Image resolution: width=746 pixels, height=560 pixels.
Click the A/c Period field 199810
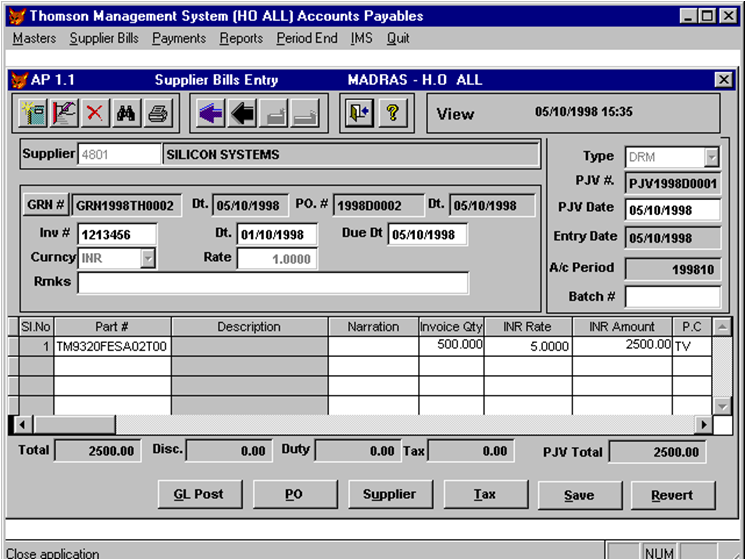click(x=673, y=270)
